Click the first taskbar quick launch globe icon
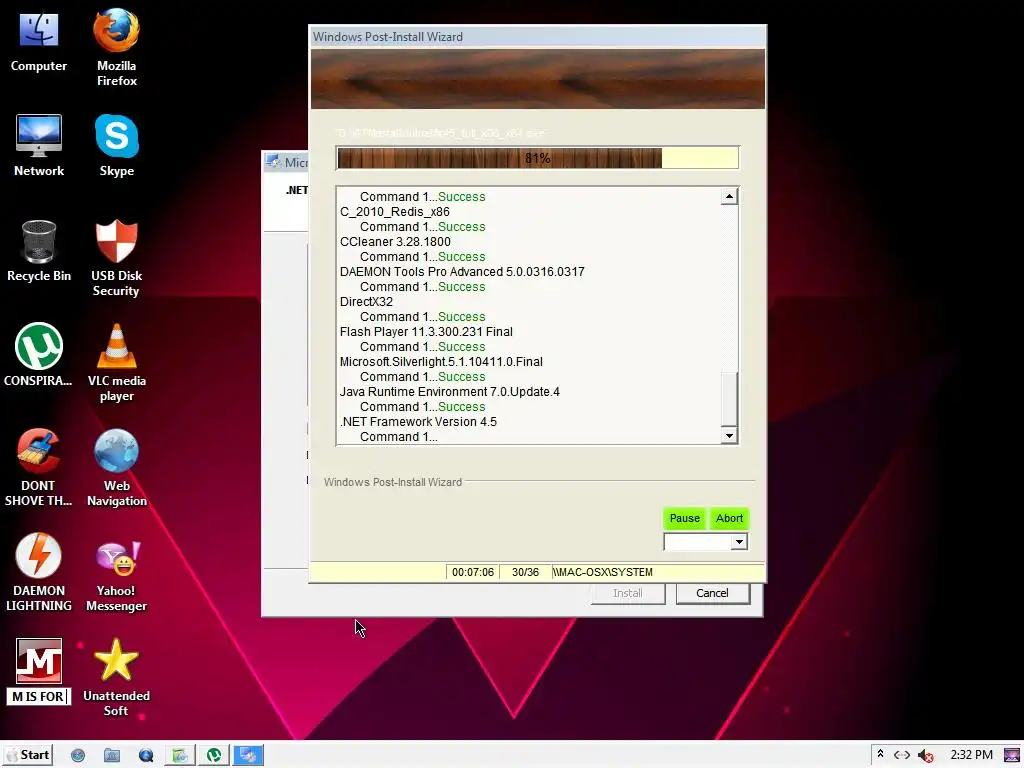 (x=78, y=756)
